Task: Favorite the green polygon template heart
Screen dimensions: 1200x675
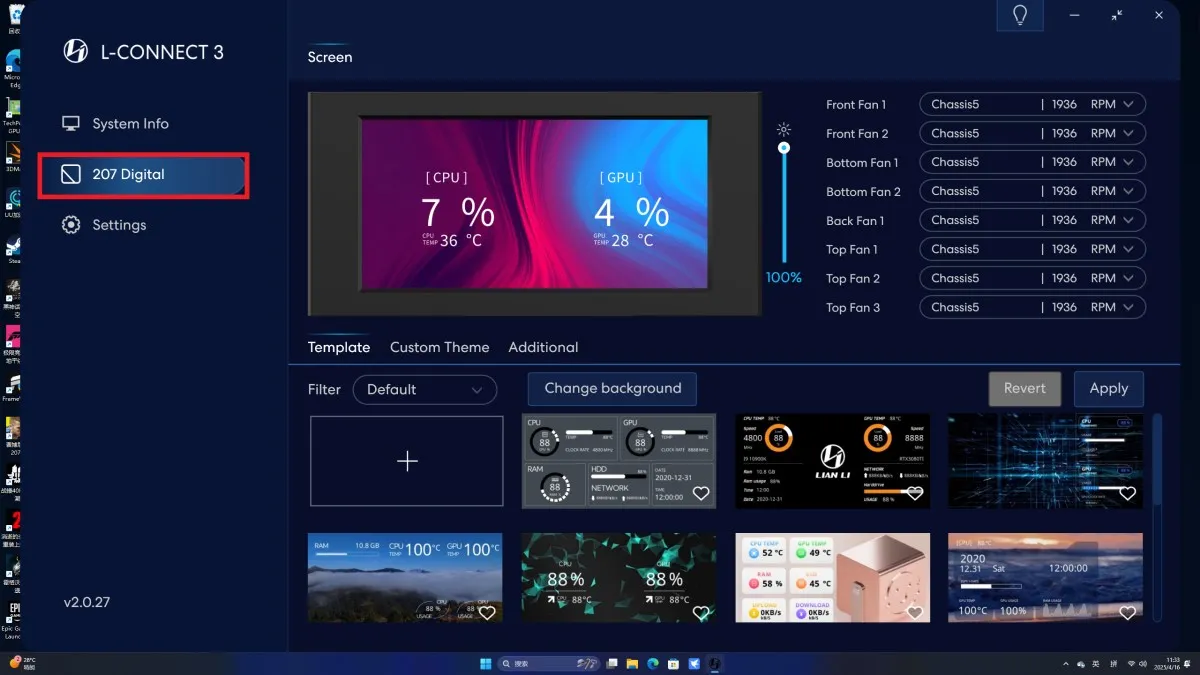Action: point(701,612)
